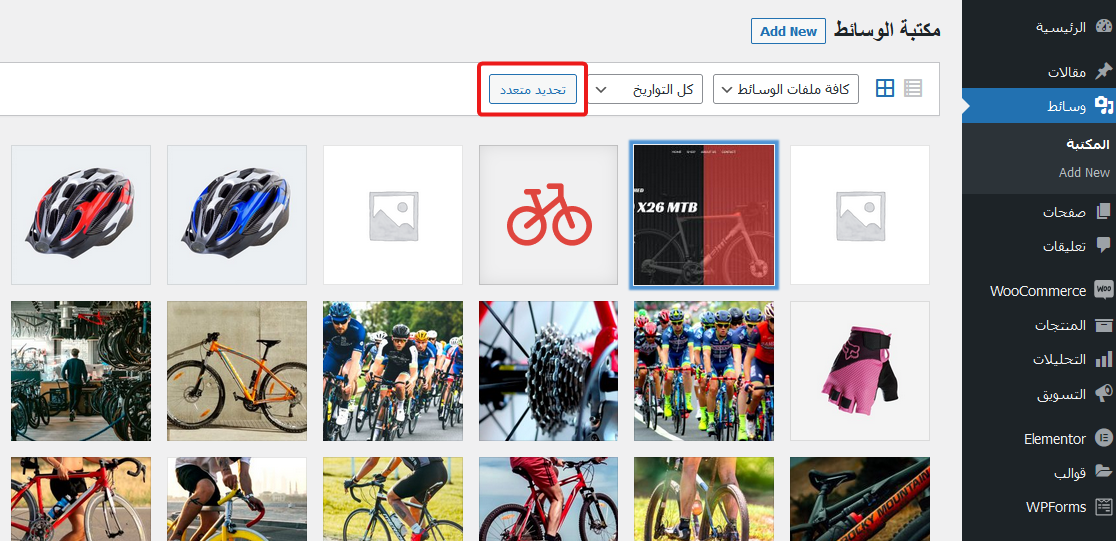Click the marketing megaphone icon
Viewport: 1116px width, 541px height.
(1103, 394)
